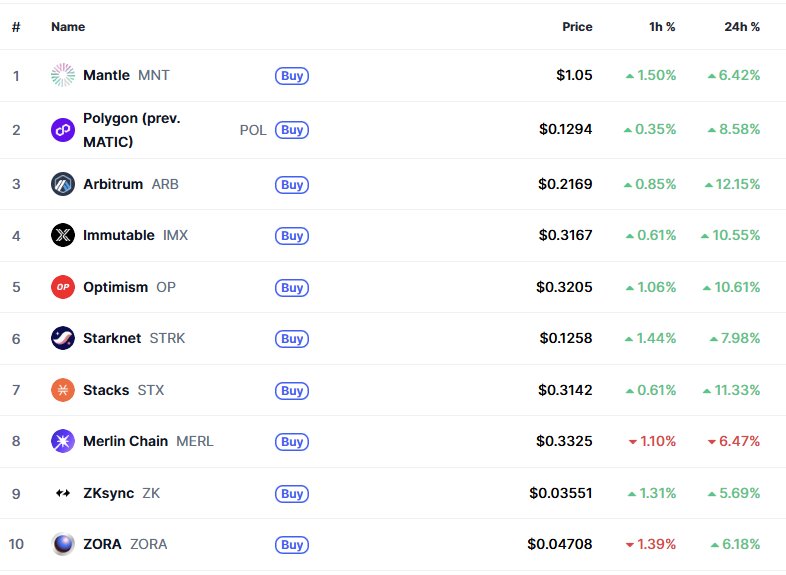
Task: Sort by the 24h % column header
Action: click(742, 27)
